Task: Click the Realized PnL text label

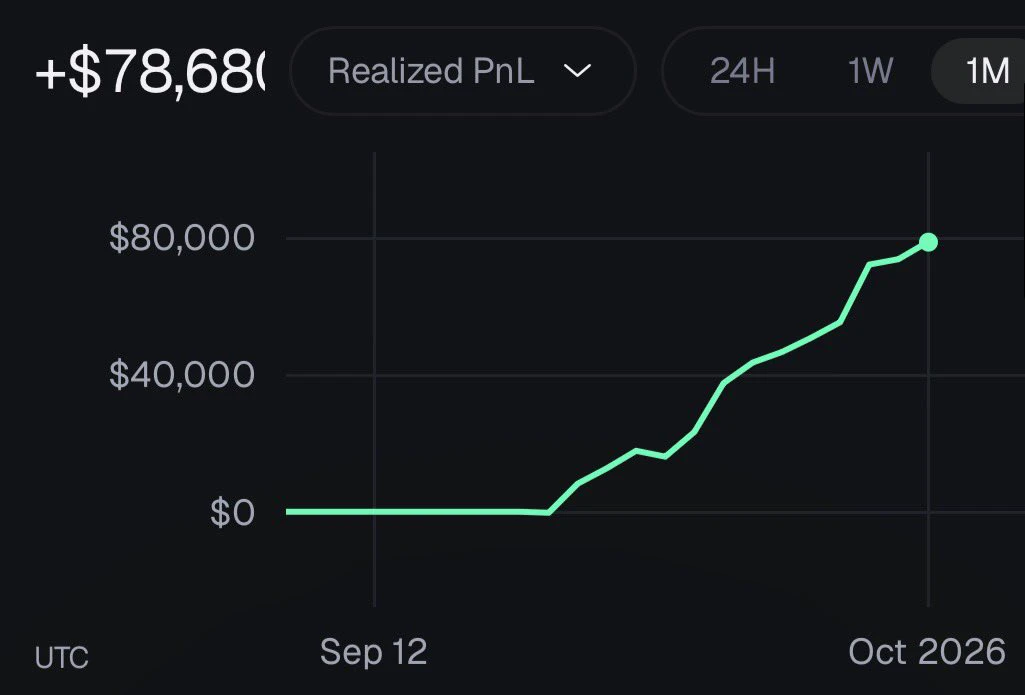Action: (x=431, y=71)
